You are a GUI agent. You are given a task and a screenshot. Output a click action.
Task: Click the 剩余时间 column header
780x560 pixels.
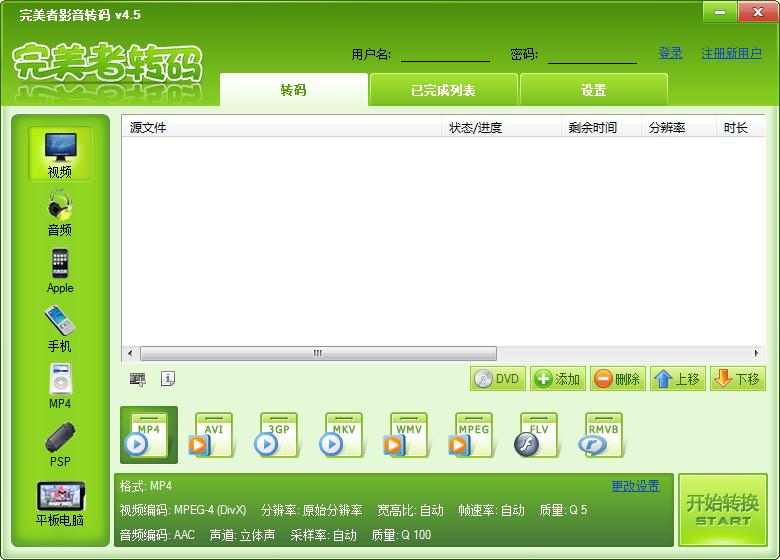tap(601, 128)
